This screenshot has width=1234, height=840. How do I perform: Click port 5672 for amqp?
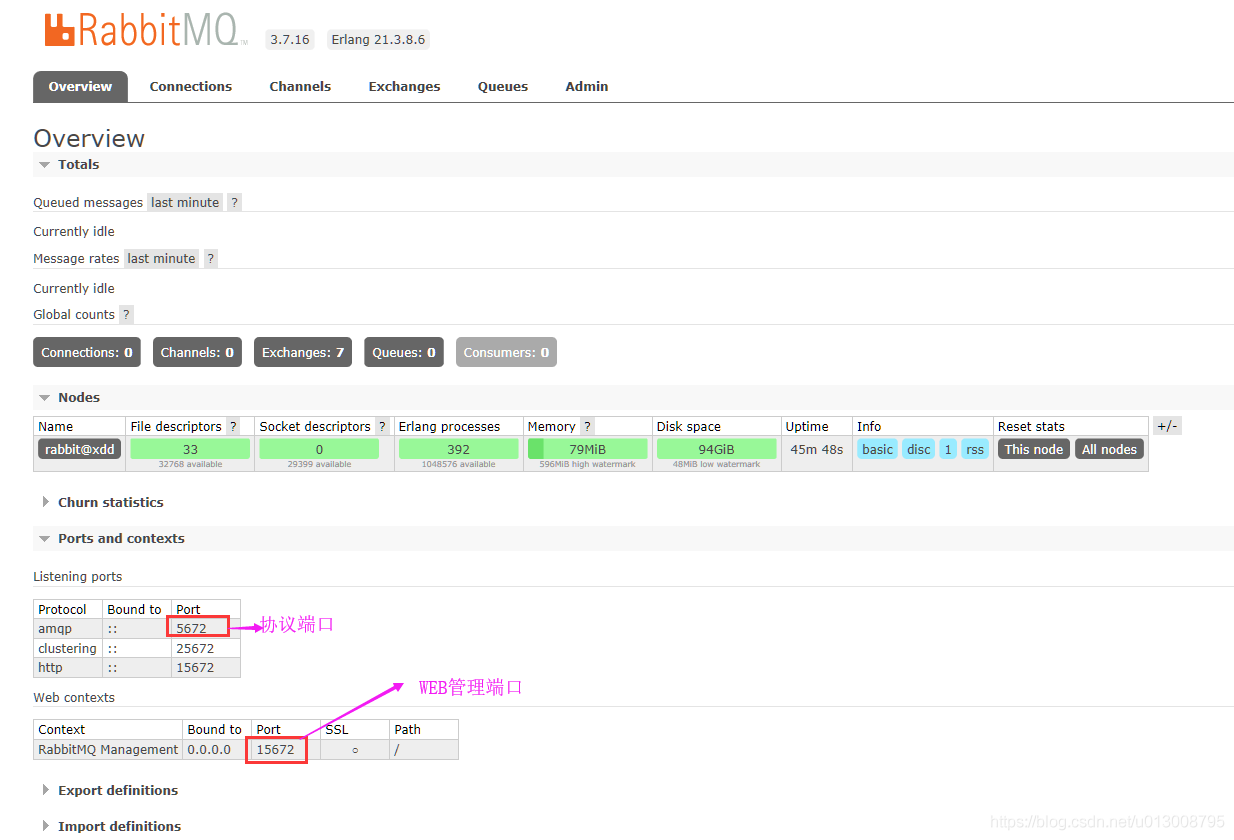[206, 629]
